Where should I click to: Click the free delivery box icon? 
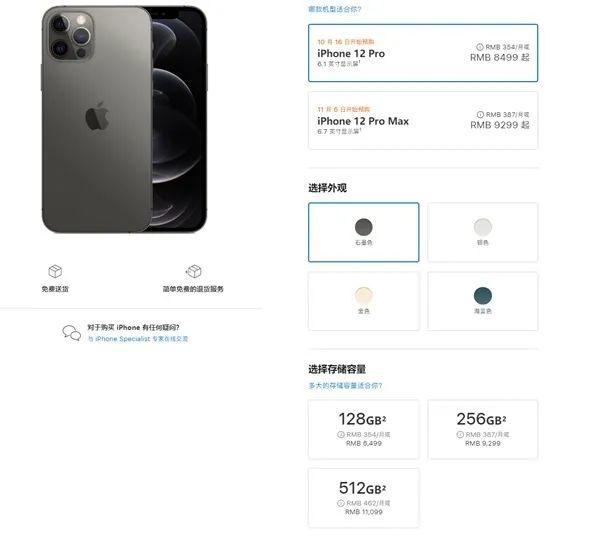coord(55,271)
